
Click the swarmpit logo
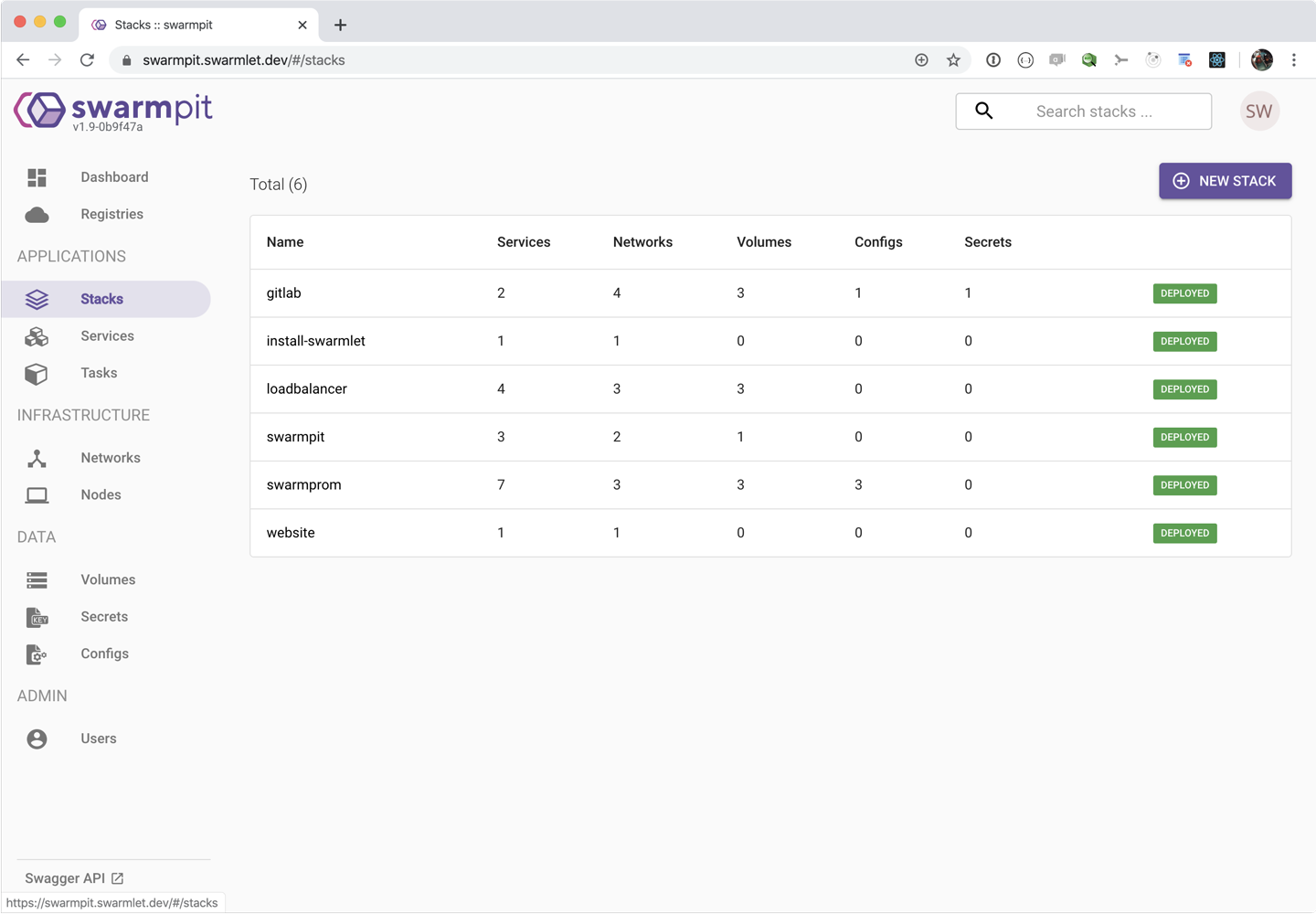(113, 112)
